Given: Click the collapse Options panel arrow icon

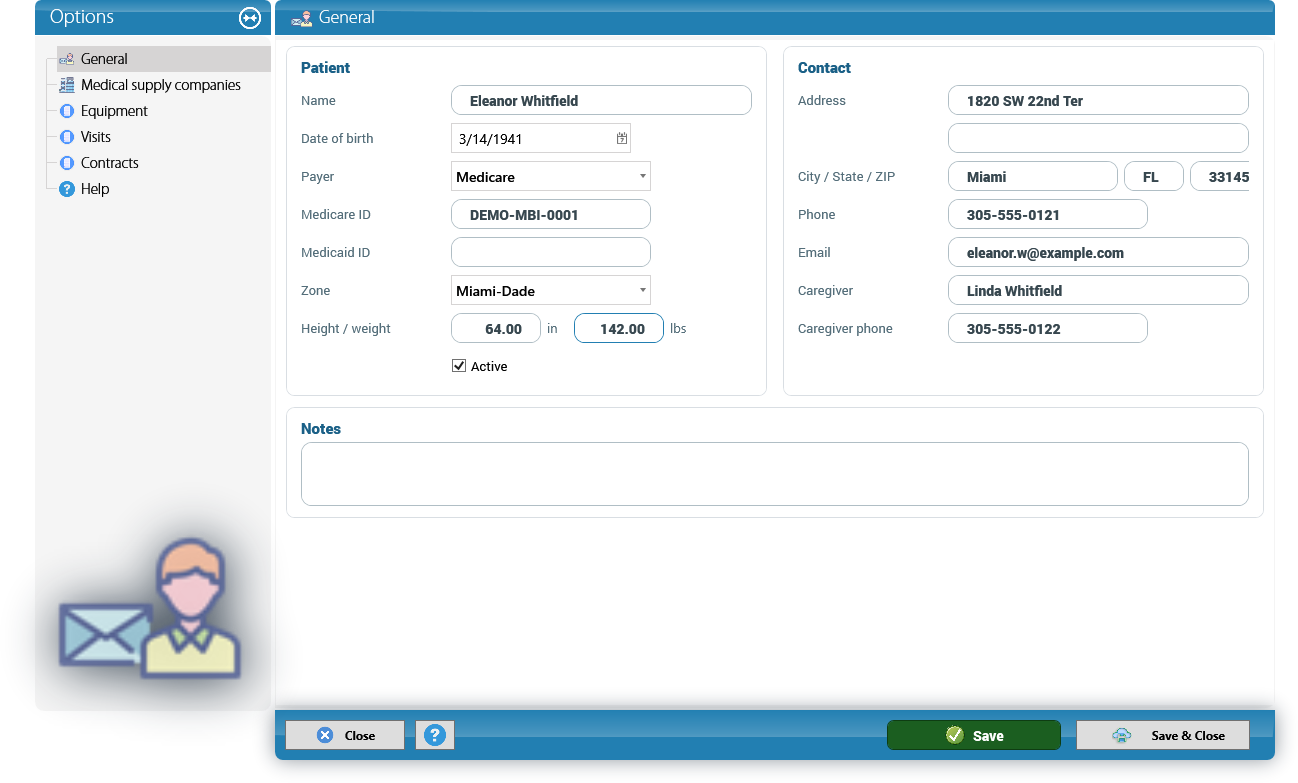Looking at the screenshot, I should [249, 17].
